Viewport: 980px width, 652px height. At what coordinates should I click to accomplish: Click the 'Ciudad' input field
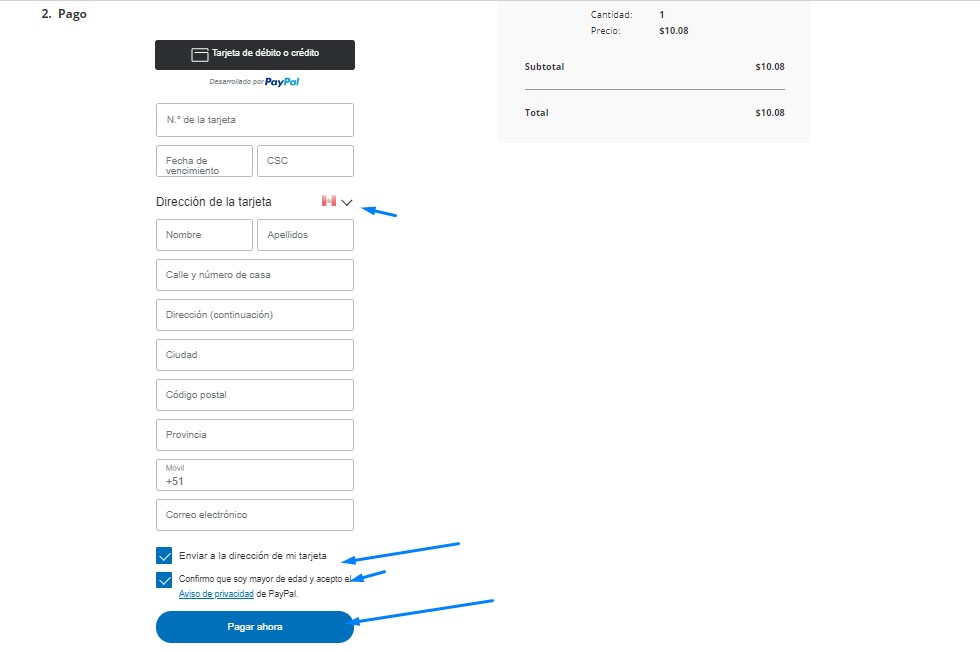[254, 355]
